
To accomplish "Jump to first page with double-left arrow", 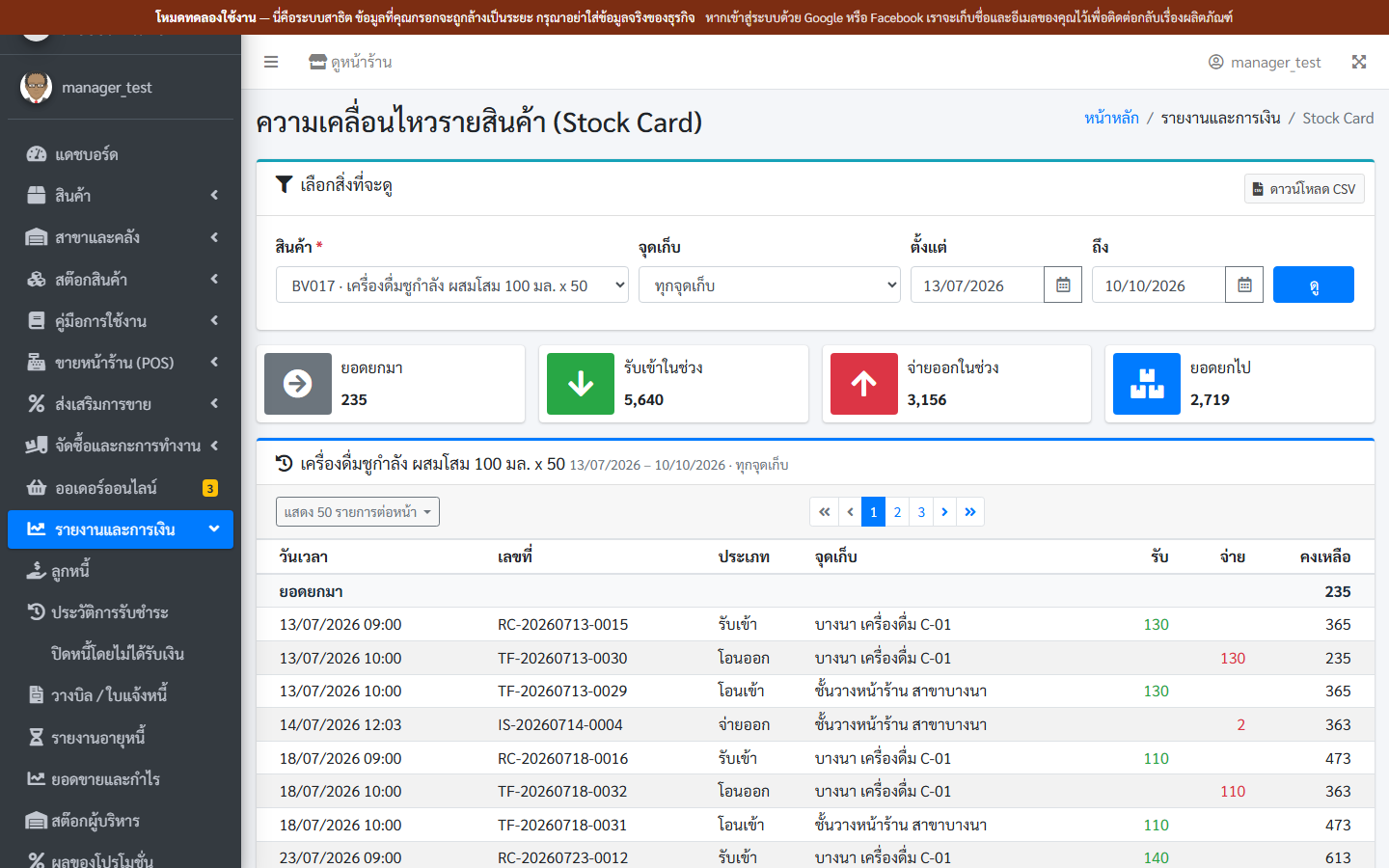I will (x=825, y=512).
